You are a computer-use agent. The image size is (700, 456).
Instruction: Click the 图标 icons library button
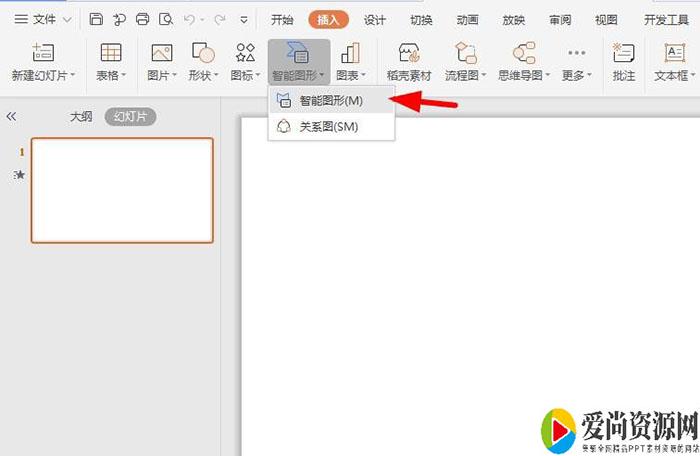pyautogui.click(x=245, y=53)
